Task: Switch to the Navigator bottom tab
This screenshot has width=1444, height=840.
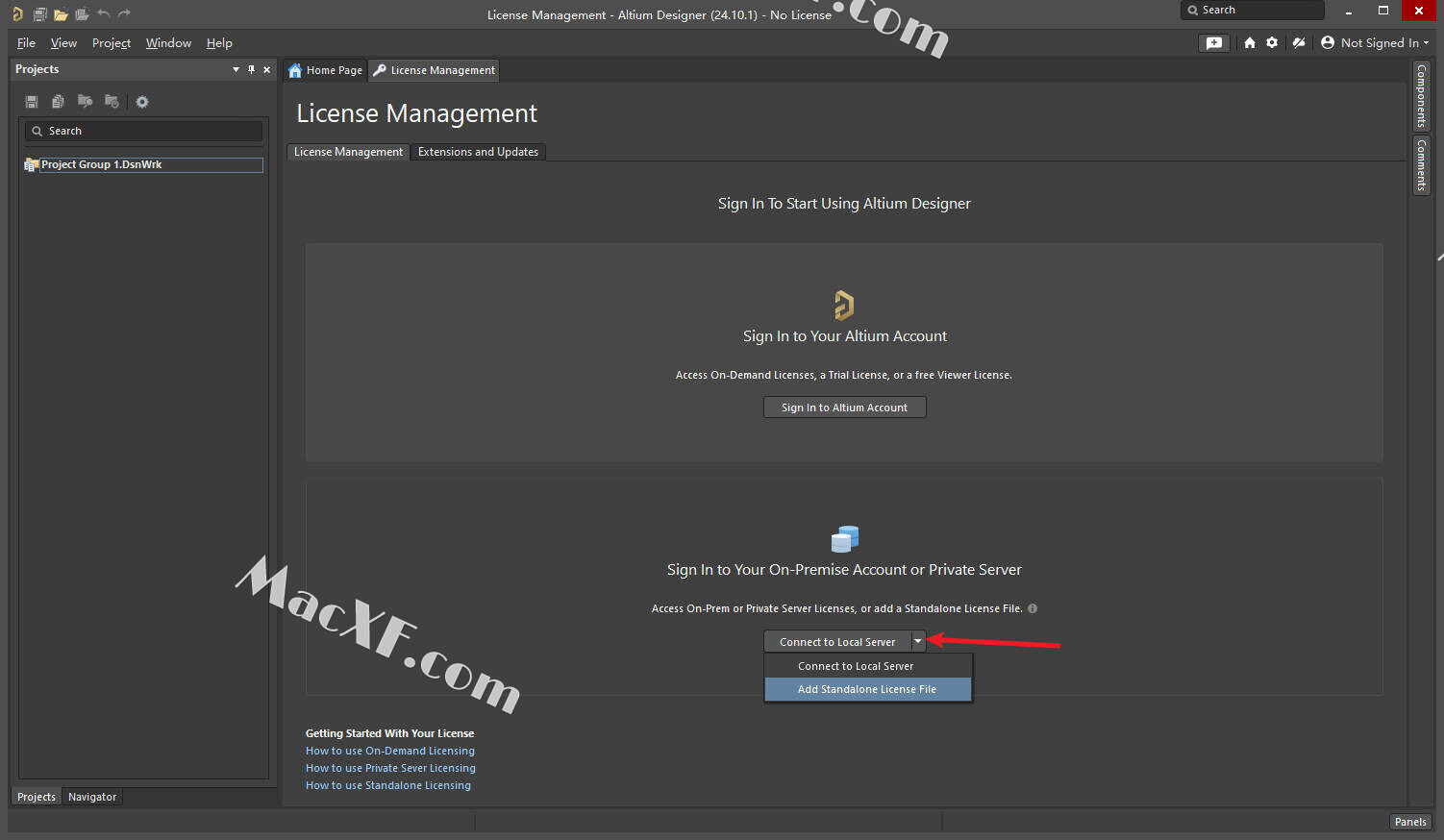Action: click(92, 797)
